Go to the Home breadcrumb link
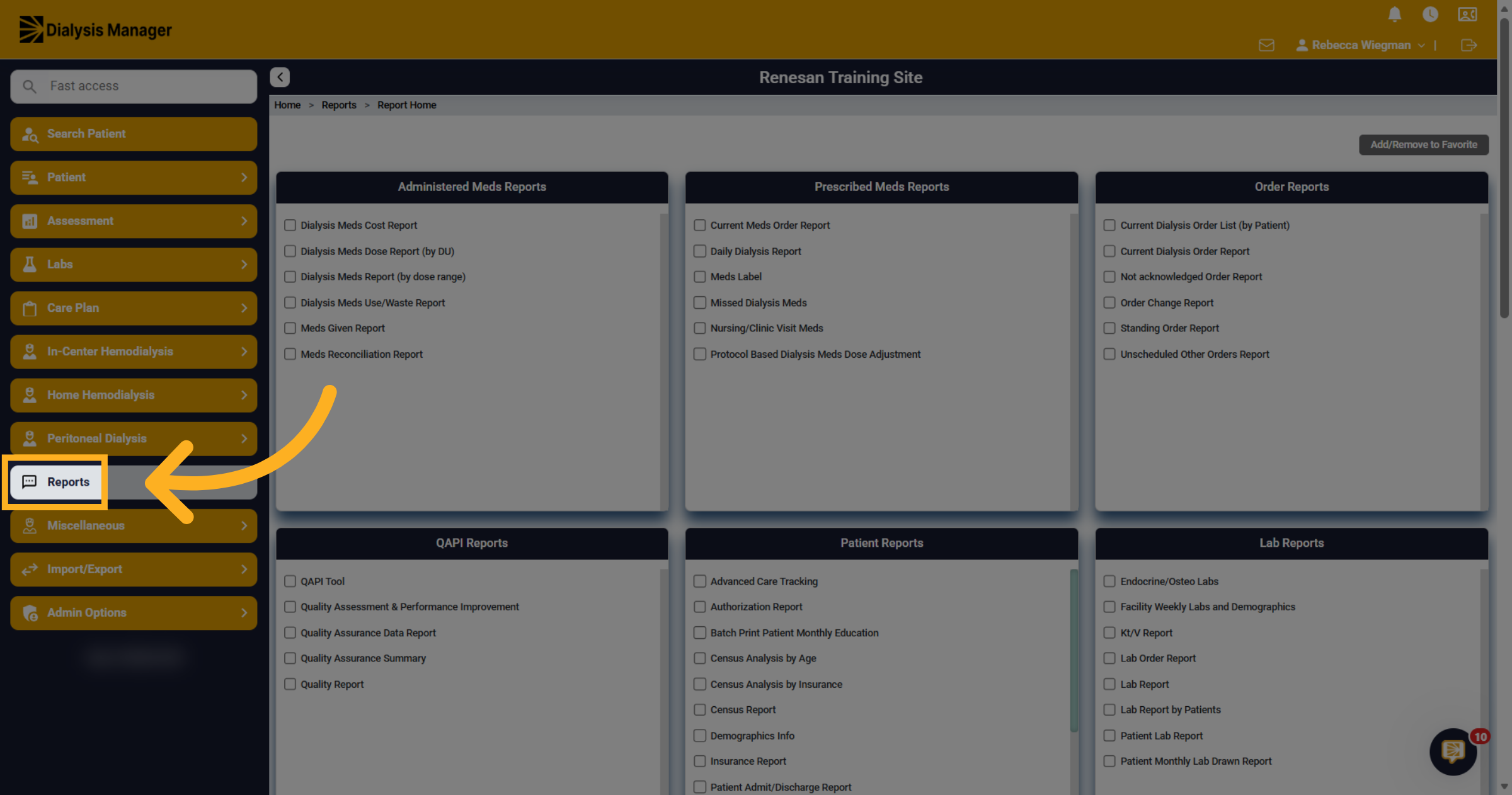This screenshot has width=1512, height=795. pos(287,105)
